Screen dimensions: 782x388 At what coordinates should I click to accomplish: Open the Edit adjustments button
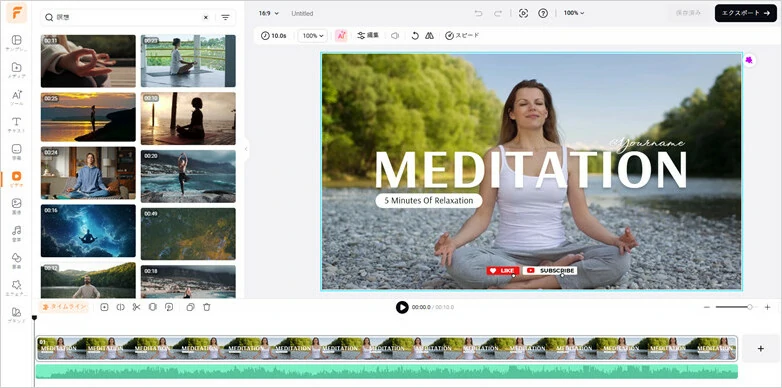click(368, 36)
